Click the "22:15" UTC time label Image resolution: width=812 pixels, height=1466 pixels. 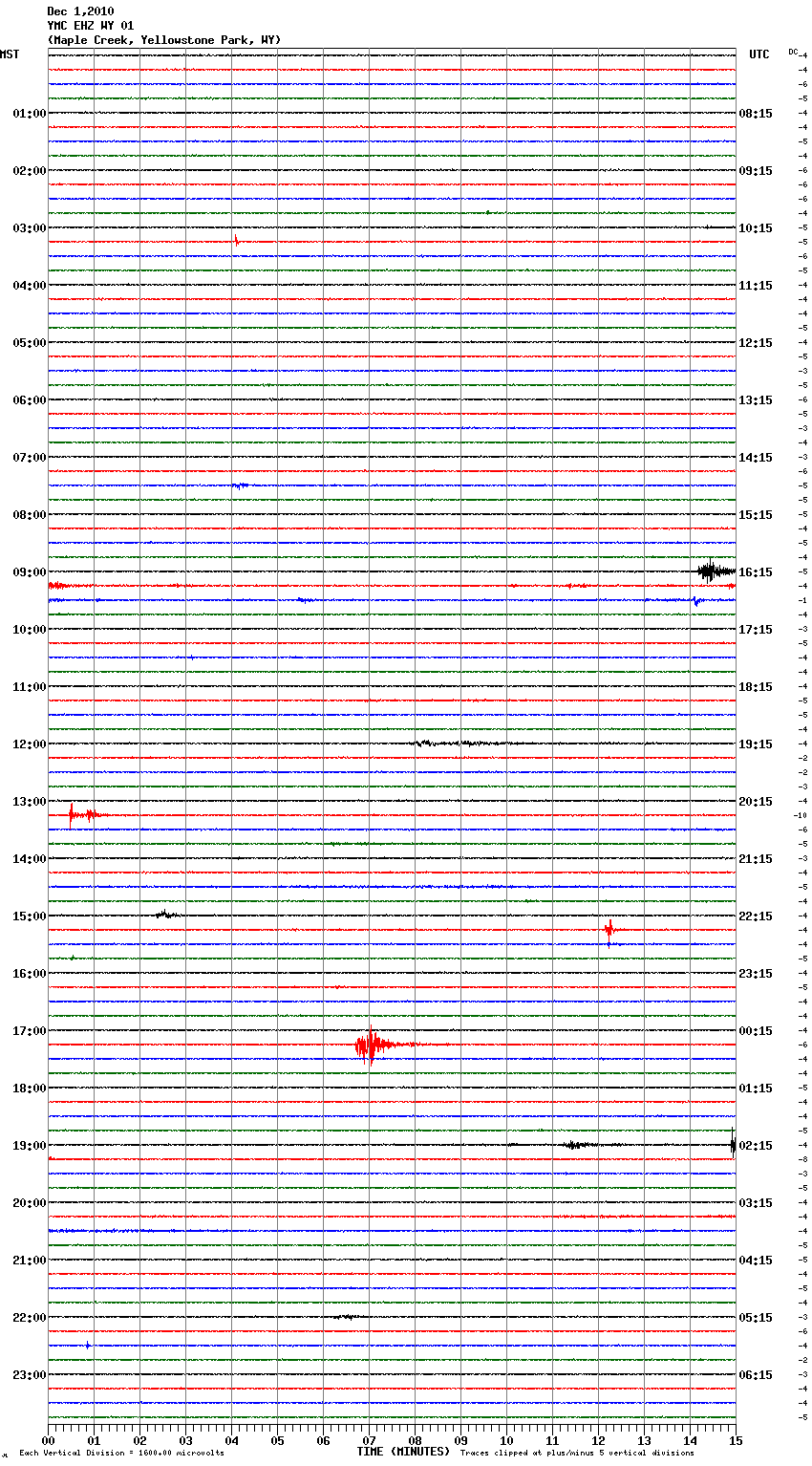pyautogui.click(x=756, y=916)
